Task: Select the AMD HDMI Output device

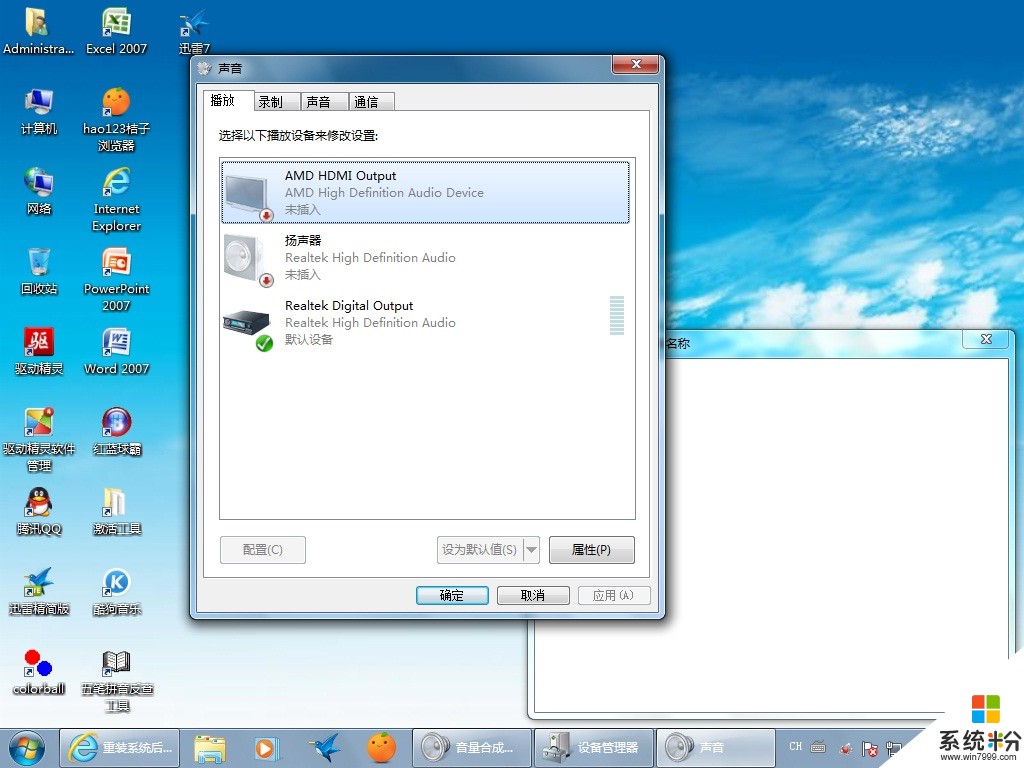Action: point(425,192)
